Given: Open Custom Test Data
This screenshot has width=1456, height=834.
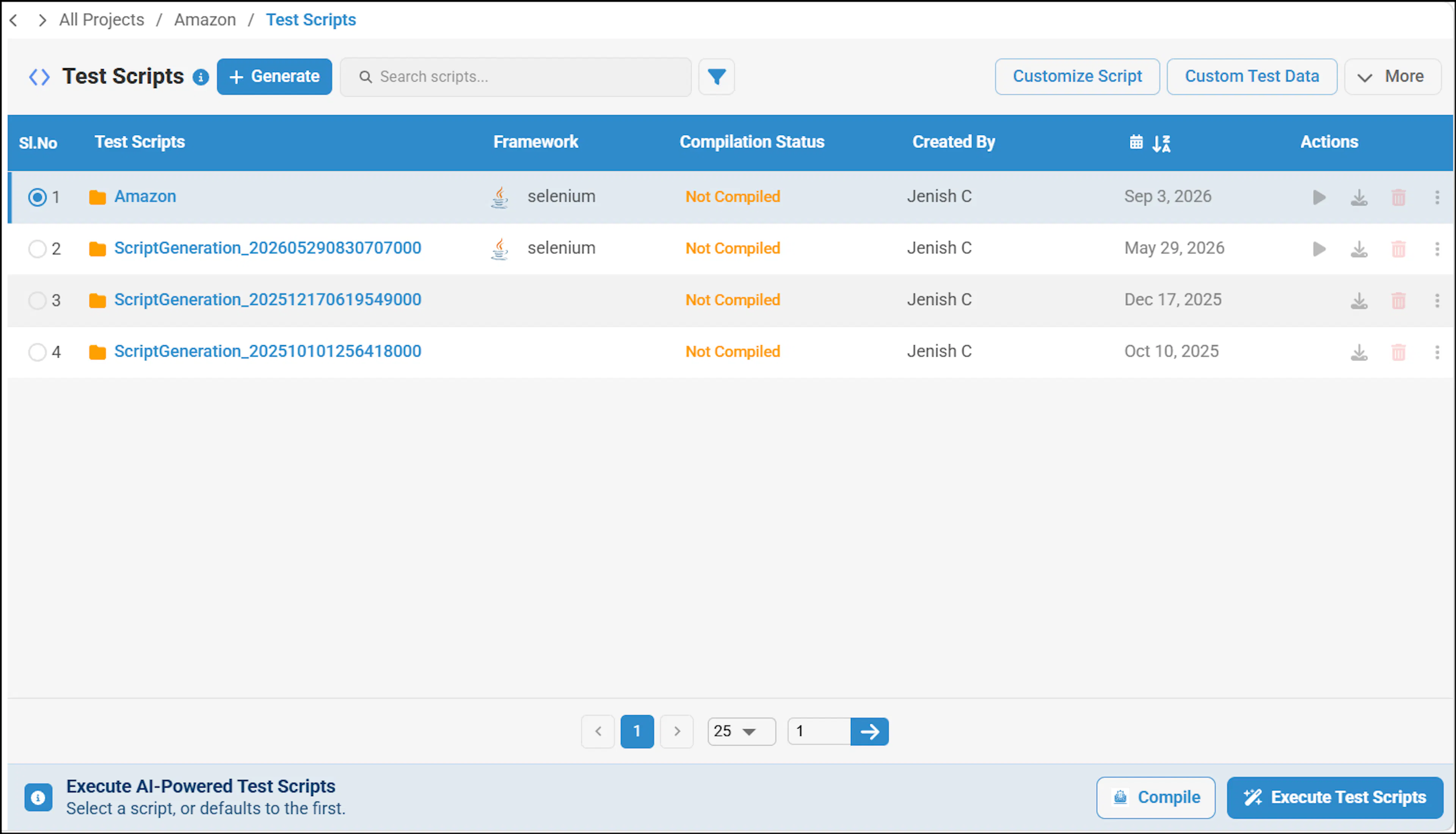Looking at the screenshot, I should coord(1252,77).
